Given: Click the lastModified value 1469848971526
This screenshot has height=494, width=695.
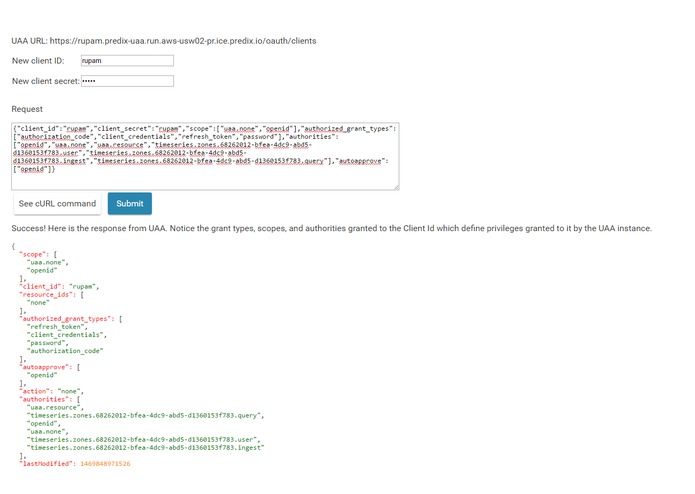Looking at the screenshot, I should tap(105, 464).
